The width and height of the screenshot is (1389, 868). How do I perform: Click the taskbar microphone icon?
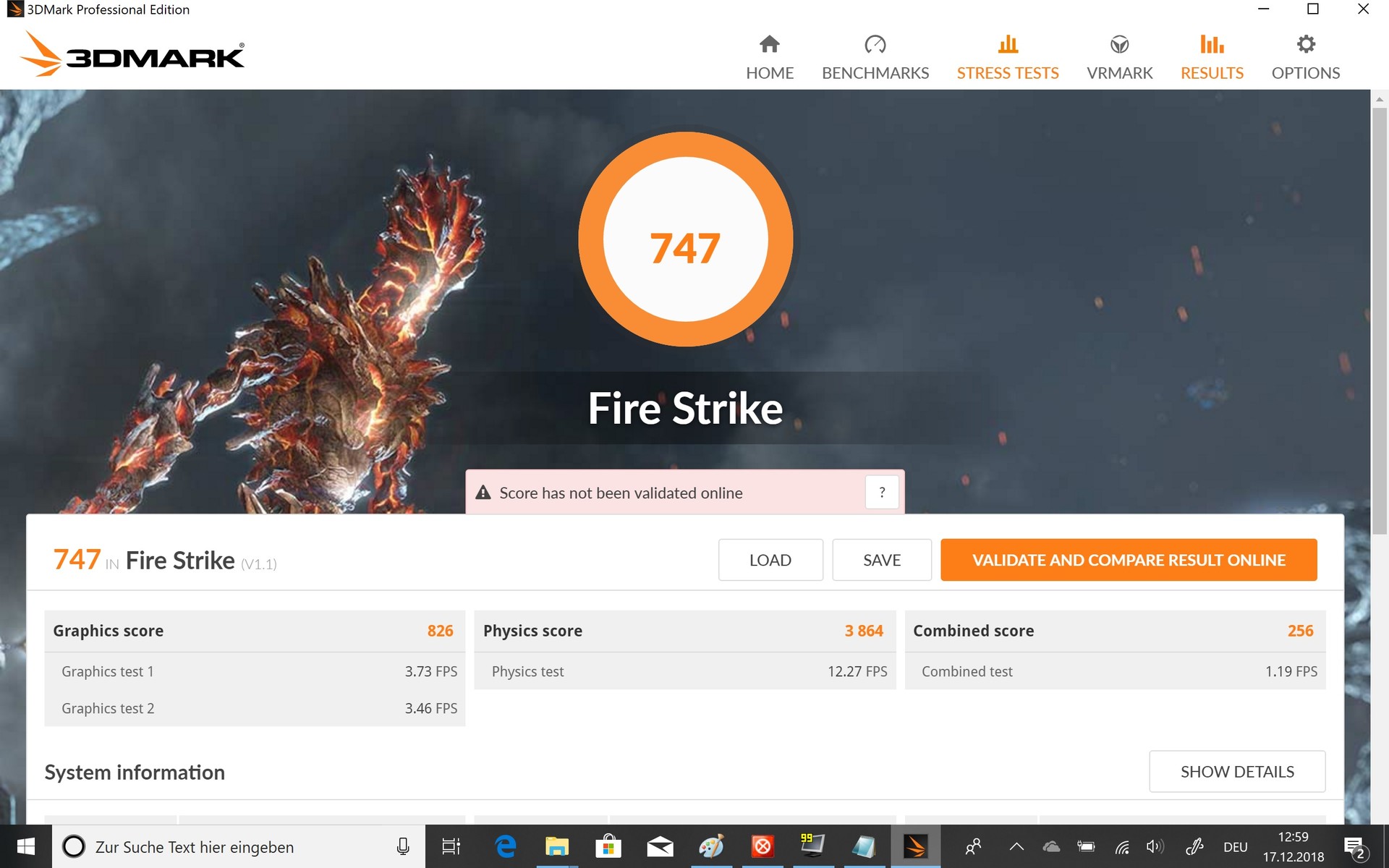[x=403, y=846]
